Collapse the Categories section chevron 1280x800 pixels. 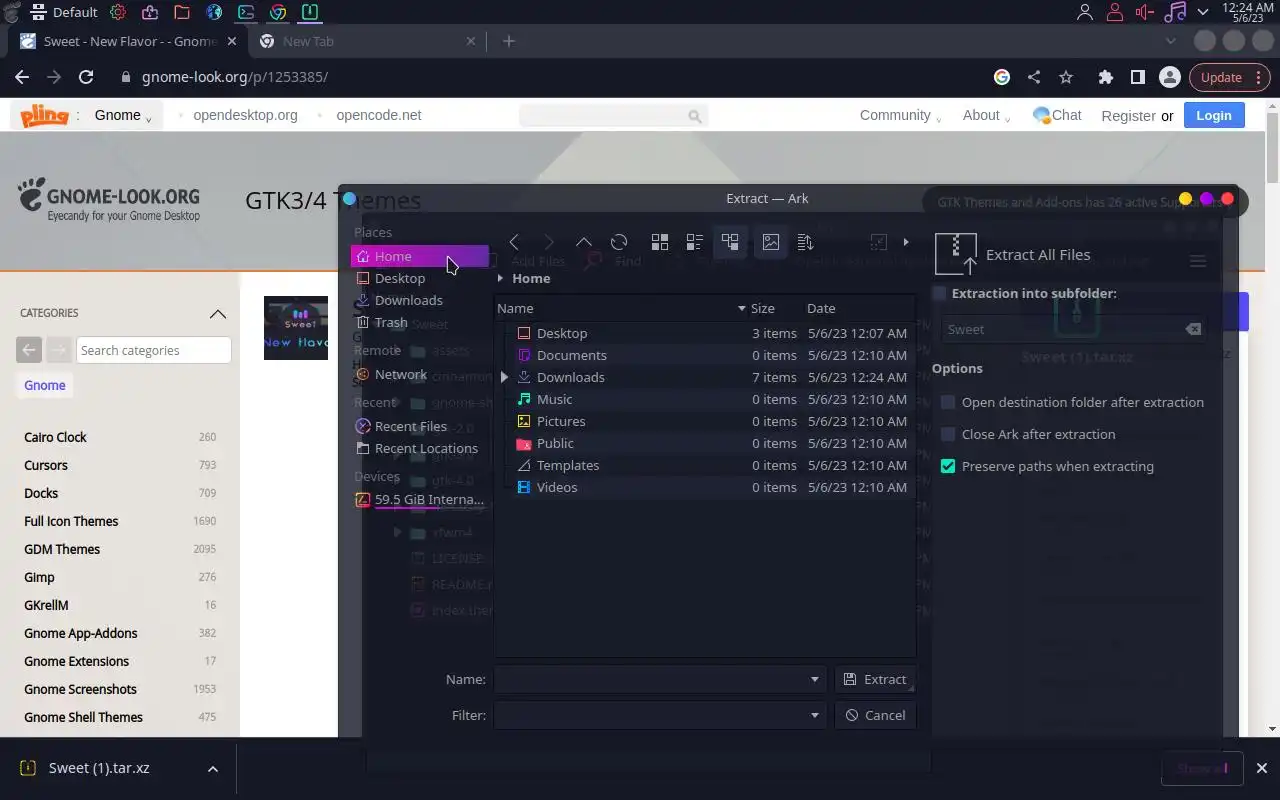pos(218,314)
